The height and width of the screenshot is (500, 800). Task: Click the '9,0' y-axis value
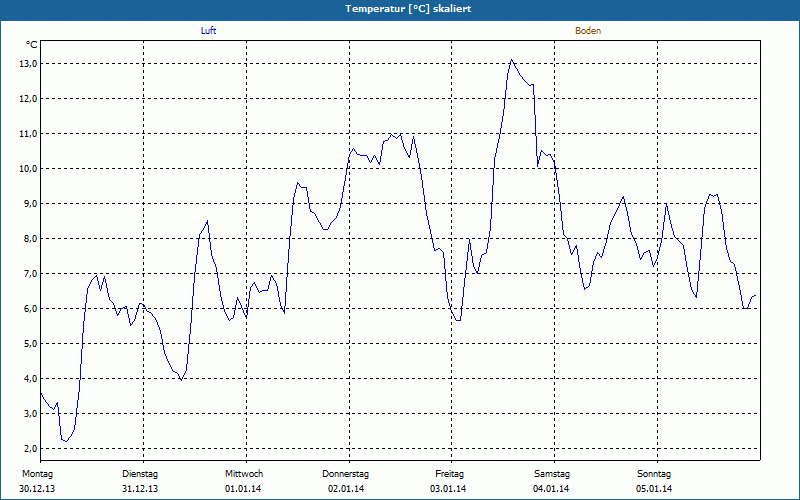pos(30,204)
